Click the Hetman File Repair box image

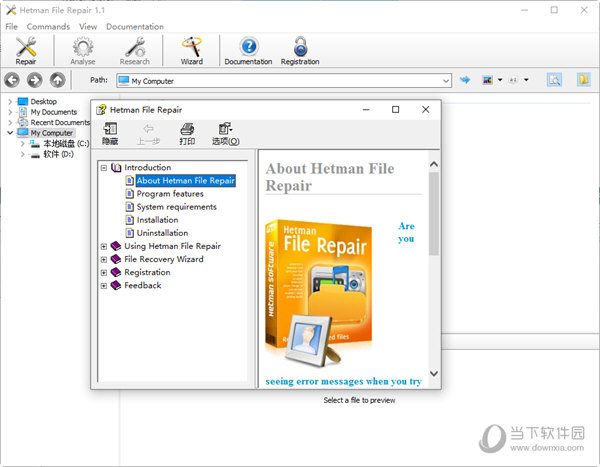(x=318, y=293)
